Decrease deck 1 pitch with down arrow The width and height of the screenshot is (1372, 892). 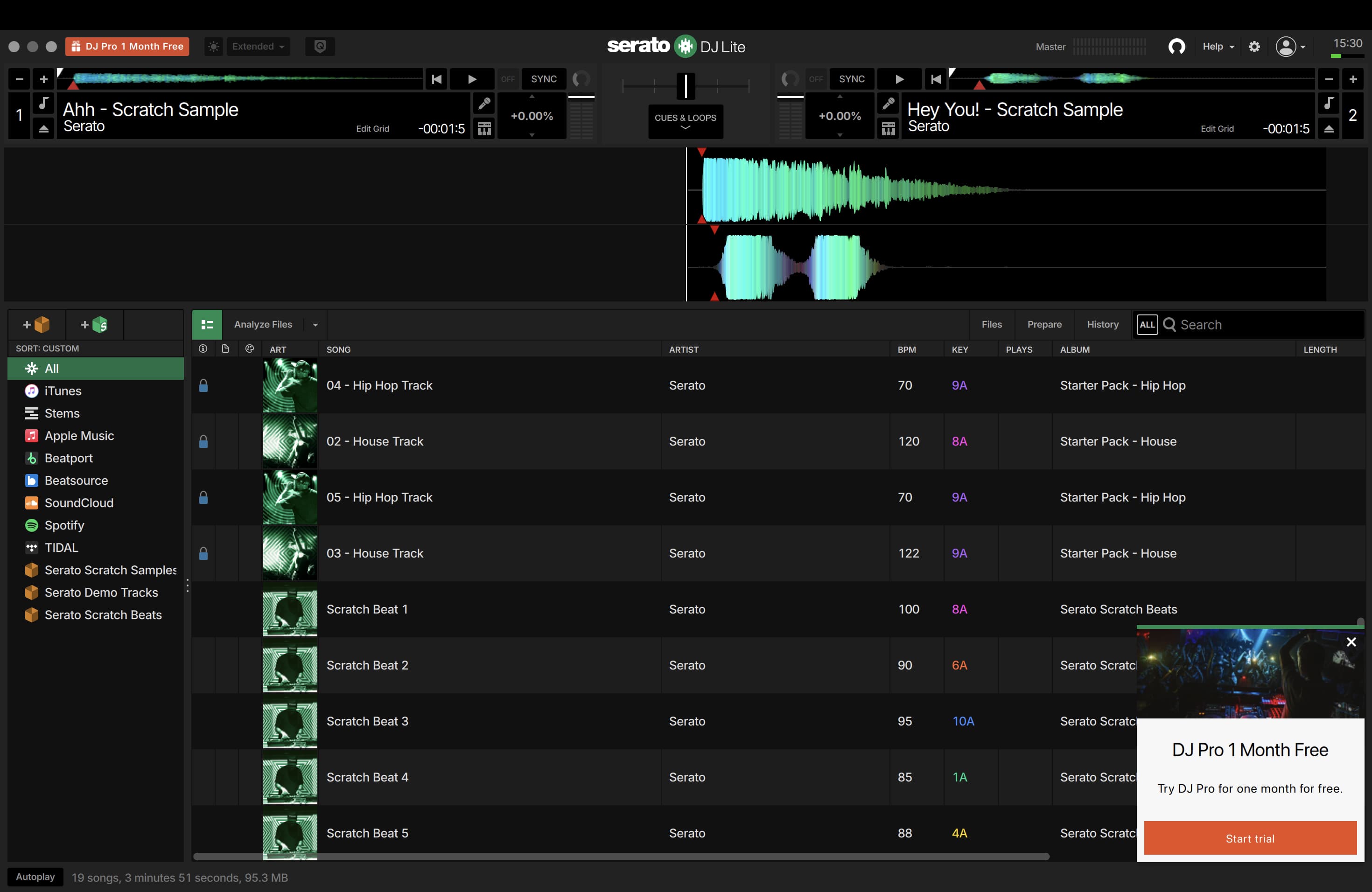pos(532,135)
